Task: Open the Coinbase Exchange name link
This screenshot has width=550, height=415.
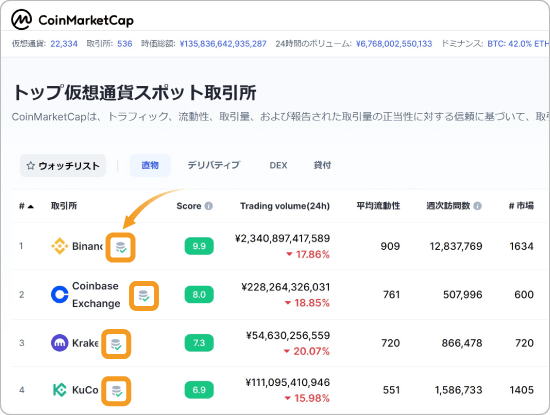Action: coord(96,295)
